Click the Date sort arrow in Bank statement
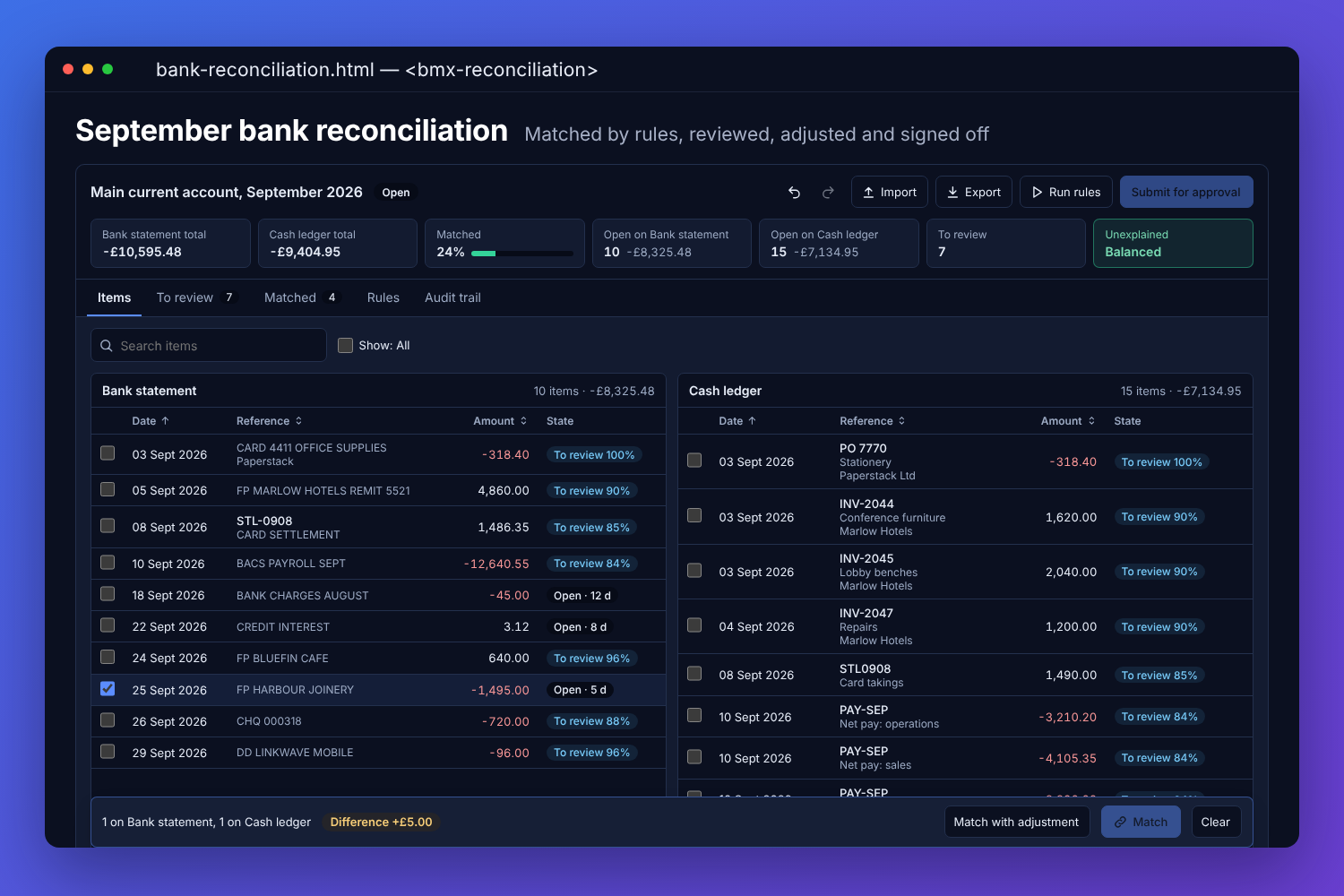 click(165, 421)
